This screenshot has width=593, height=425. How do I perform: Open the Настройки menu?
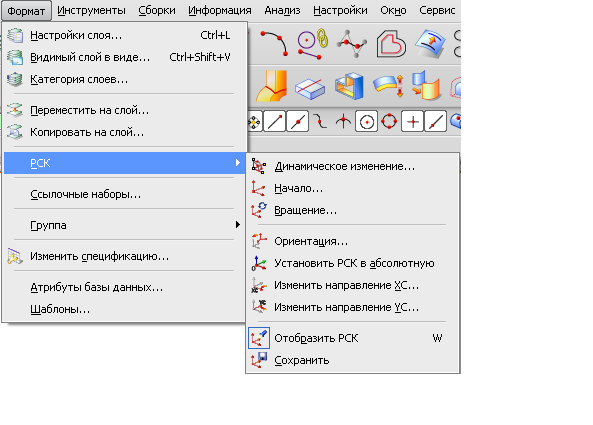pyautogui.click(x=340, y=11)
